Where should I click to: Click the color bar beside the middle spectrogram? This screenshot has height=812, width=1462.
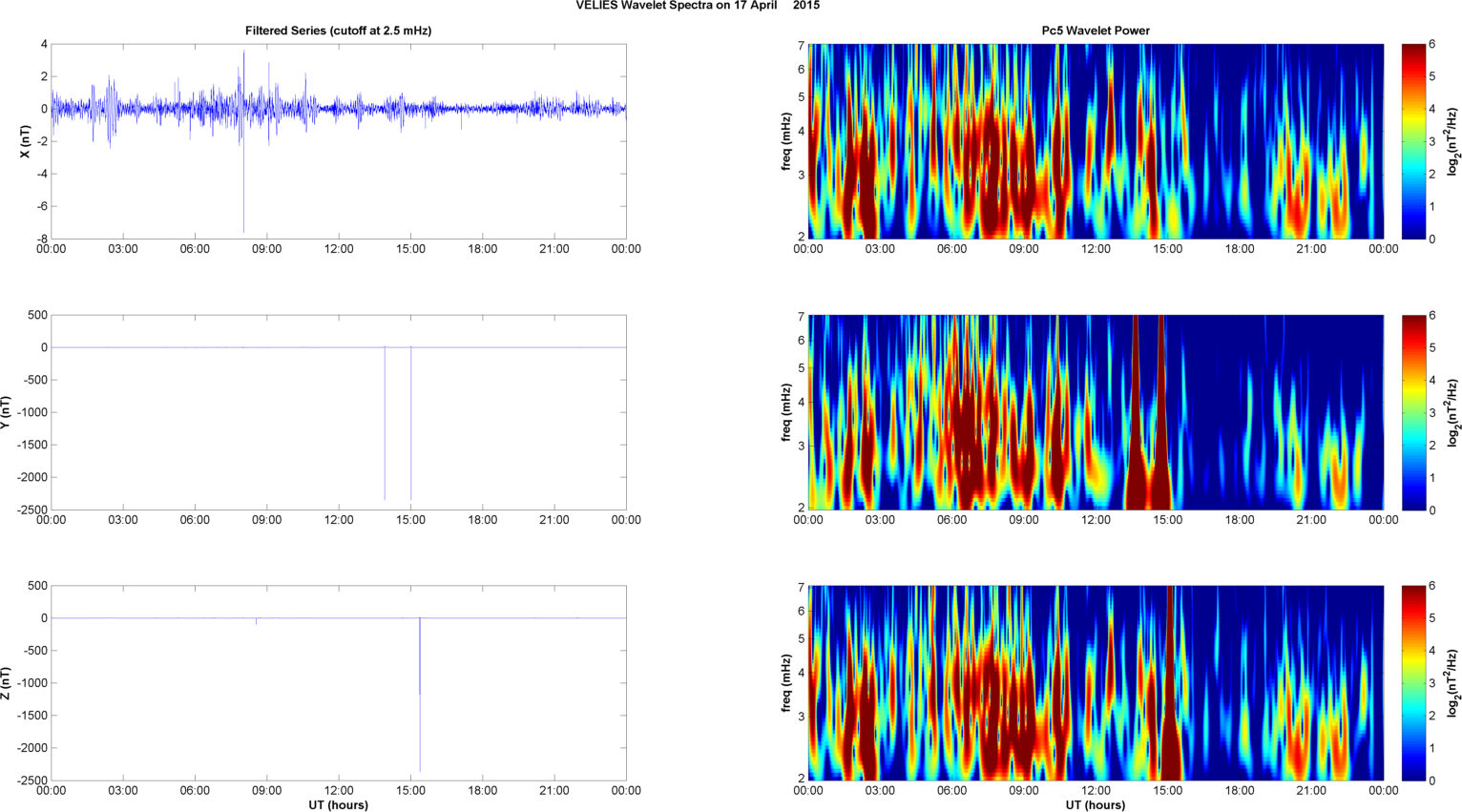[x=1413, y=412]
